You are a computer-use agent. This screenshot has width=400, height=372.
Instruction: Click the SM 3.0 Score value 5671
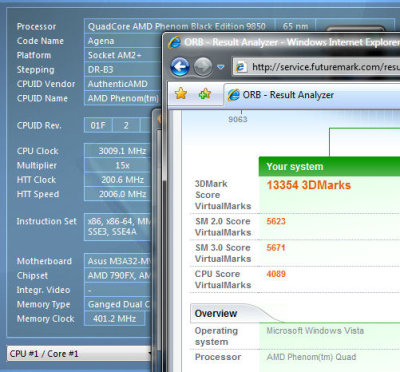(276, 248)
